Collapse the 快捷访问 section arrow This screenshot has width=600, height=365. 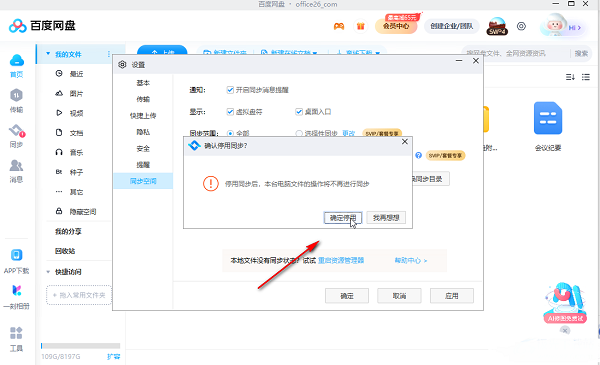pos(48,272)
